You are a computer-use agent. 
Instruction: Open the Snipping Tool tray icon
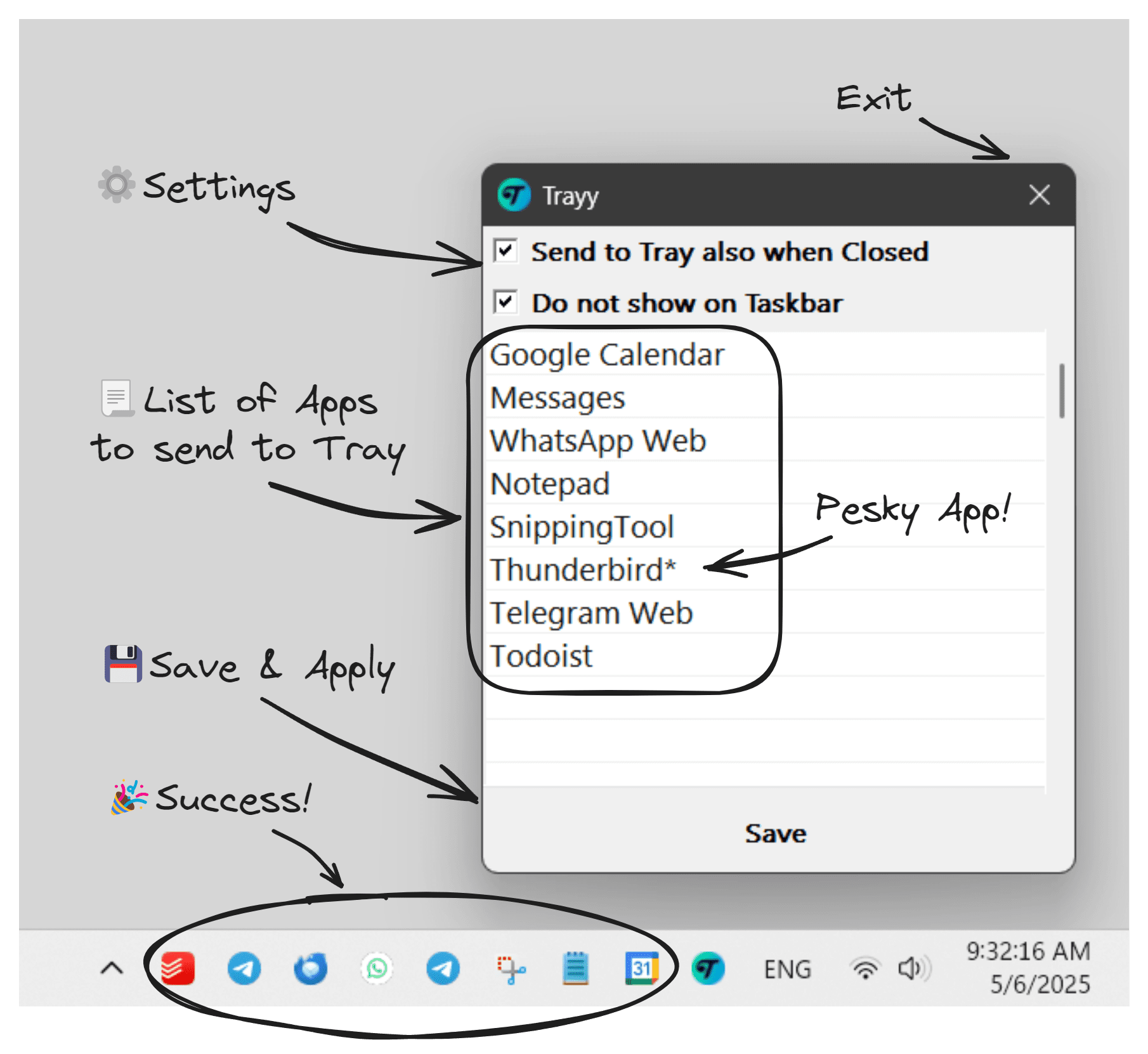click(x=511, y=968)
